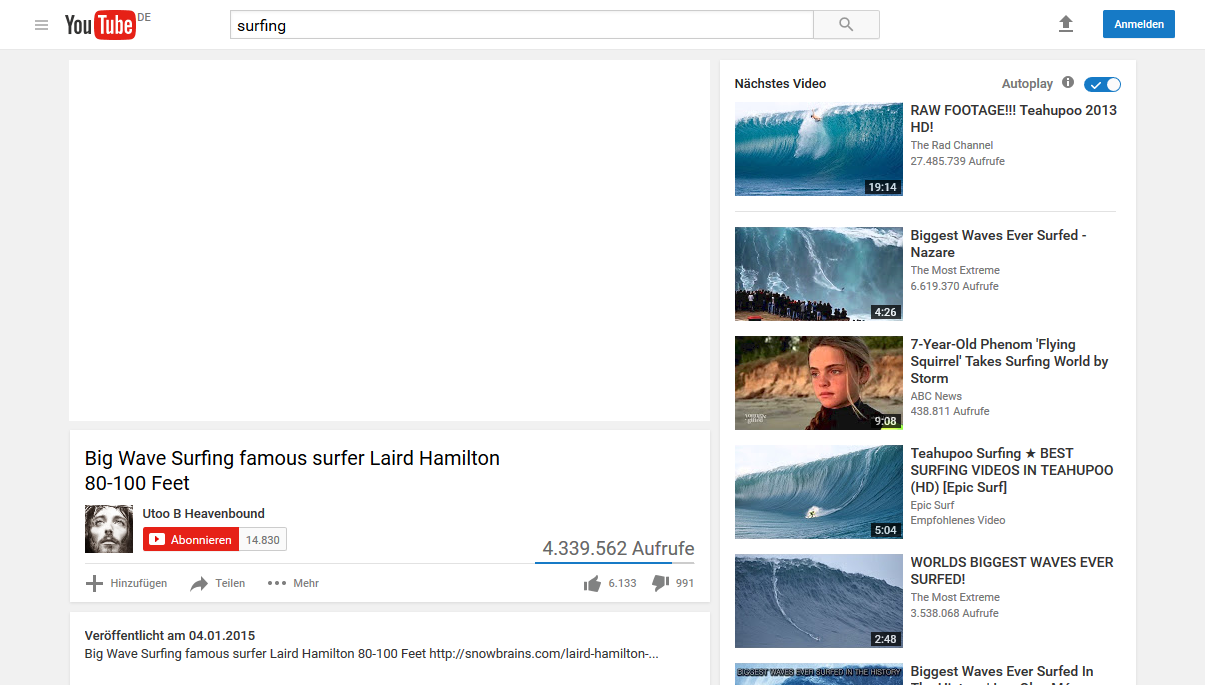
Task: Open the hamburger guide menu
Action: click(x=41, y=25)
